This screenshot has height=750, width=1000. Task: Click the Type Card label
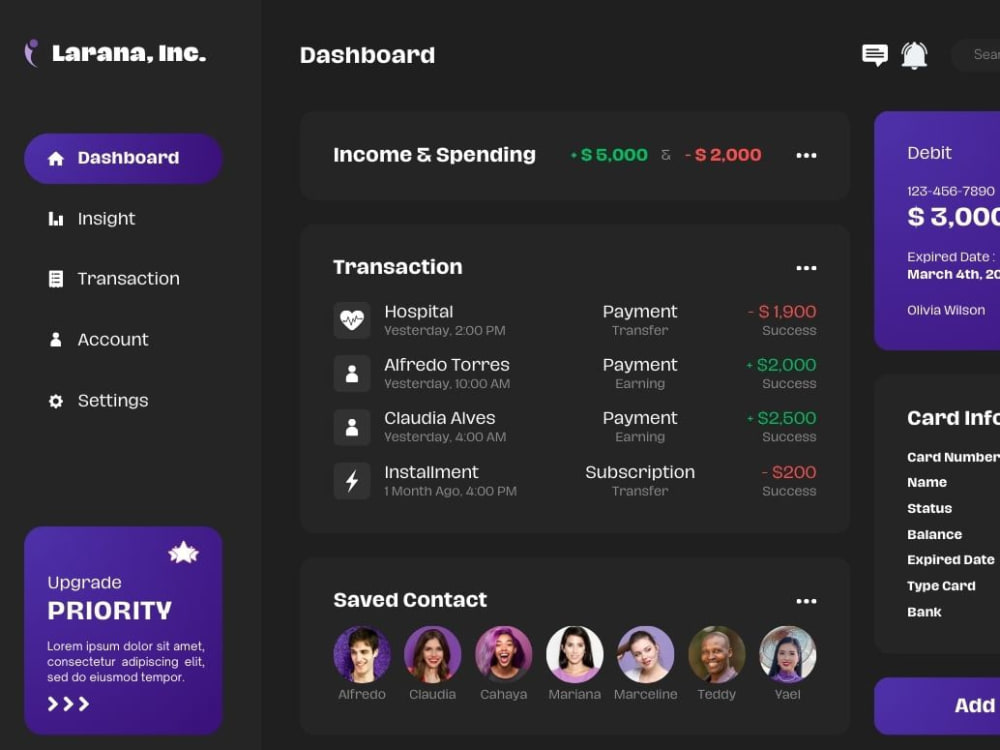tap(941, 585)
